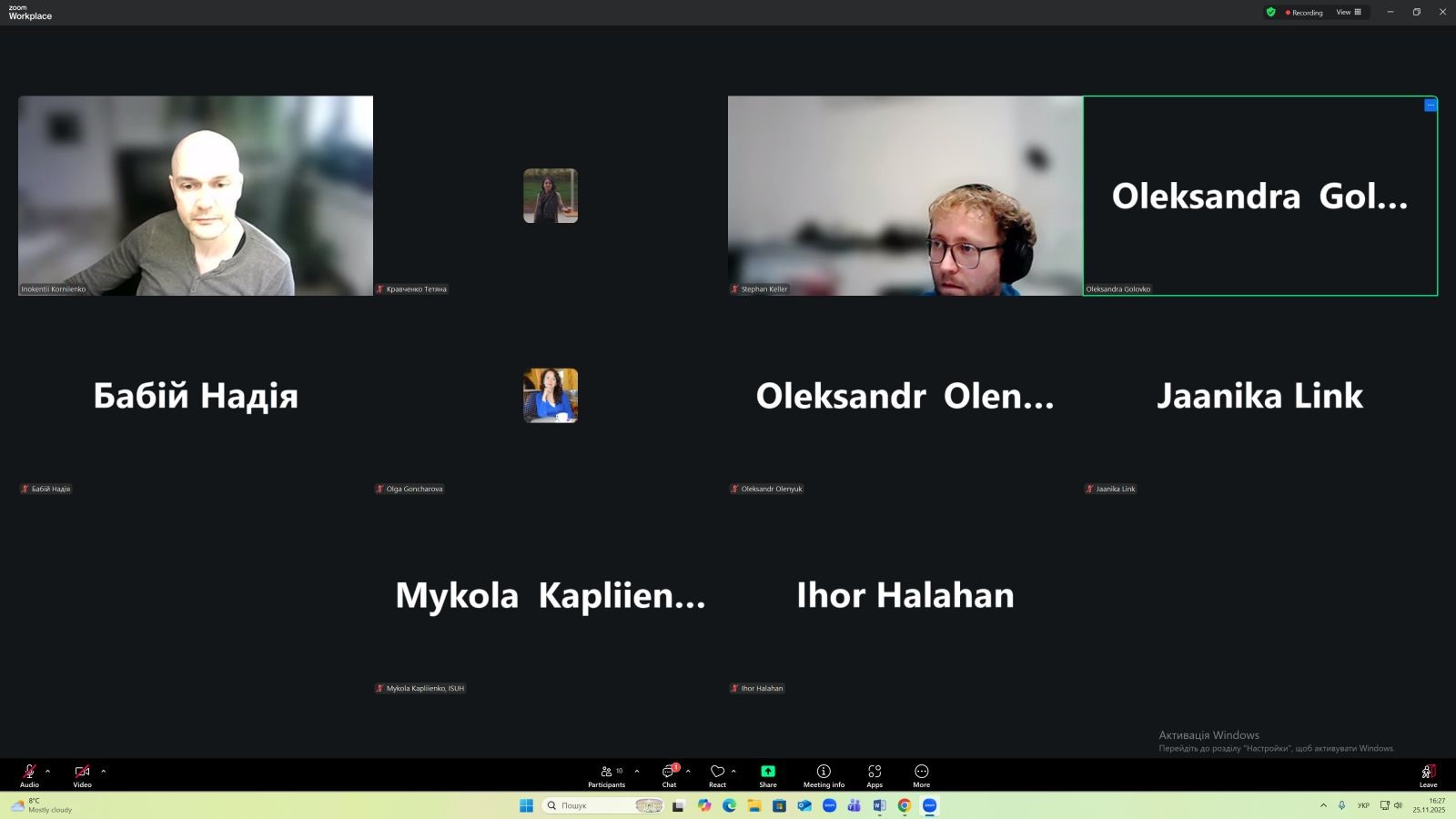
Task: Select Olga Goncharova's profile picture thumbnail
Action: (551, 396)
